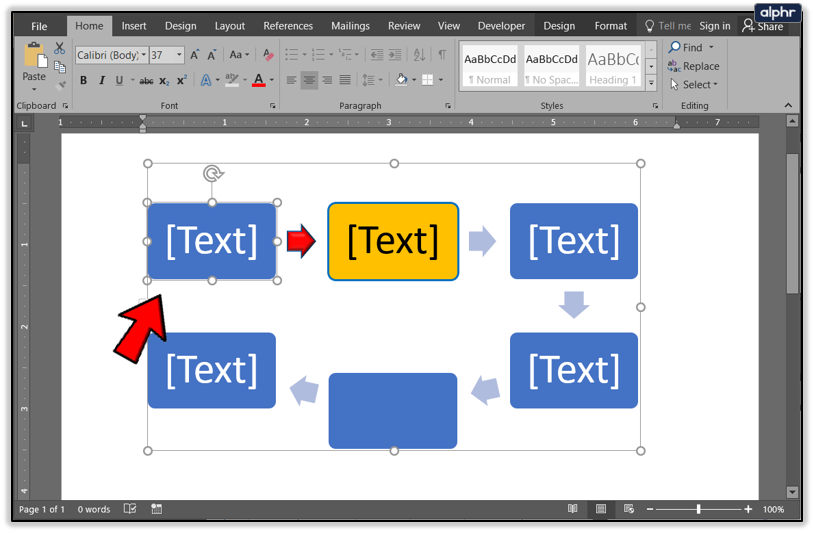Toggle Show/Hide paragraph marks
The image size is (814, 533).
pos(442,55)
